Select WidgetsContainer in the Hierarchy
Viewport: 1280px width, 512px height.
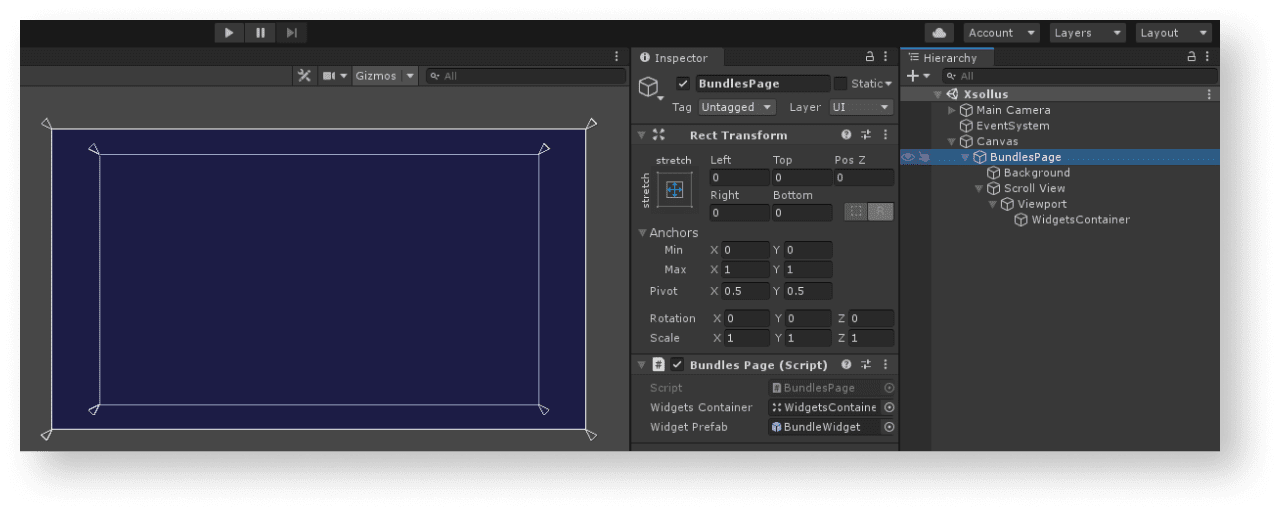[x=1080, y=220]
